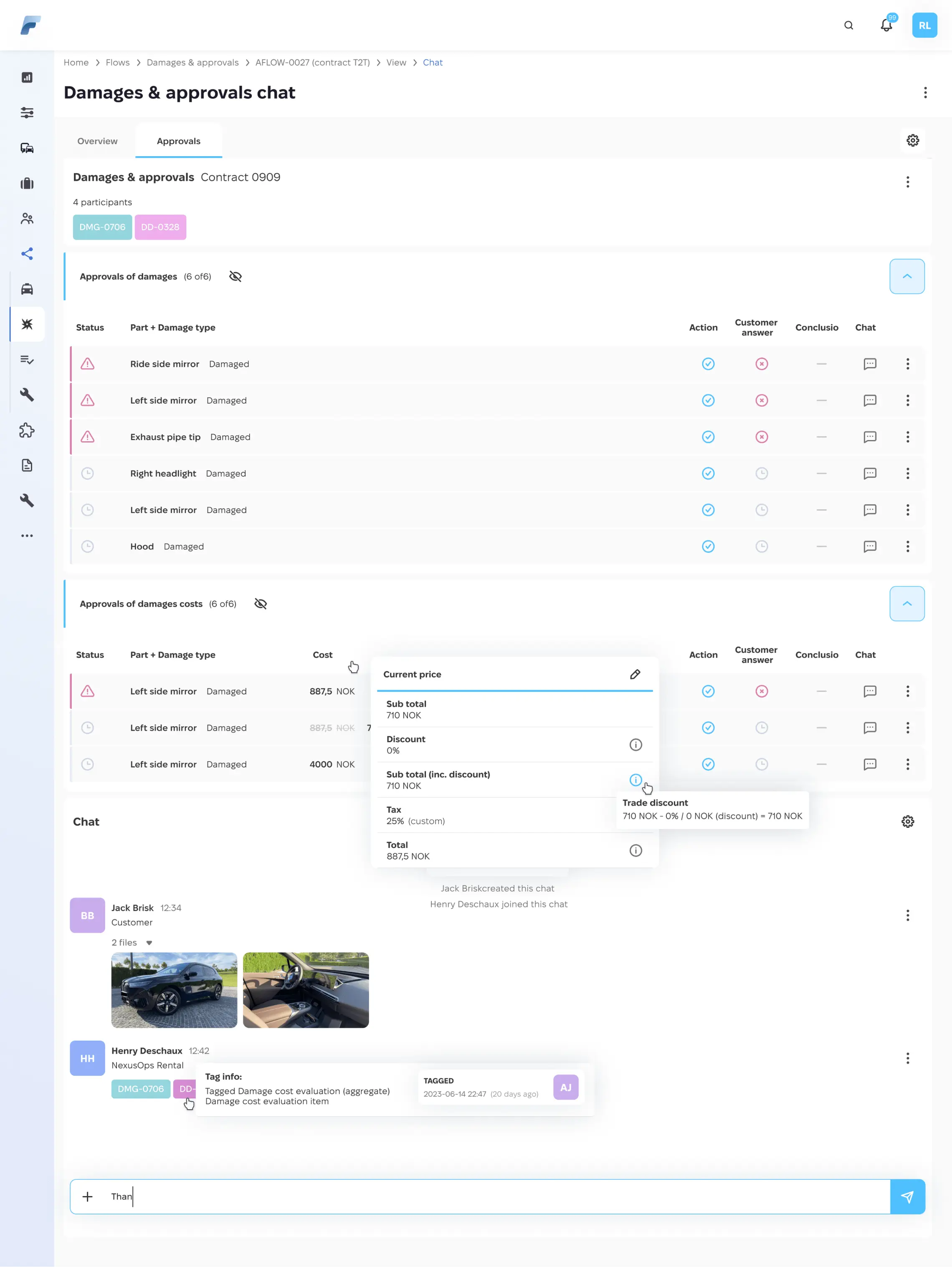The height and width of the screenshot is (1267, 952).
Task: Collapse the Approvals of damages section
Action: pos(907,277)
